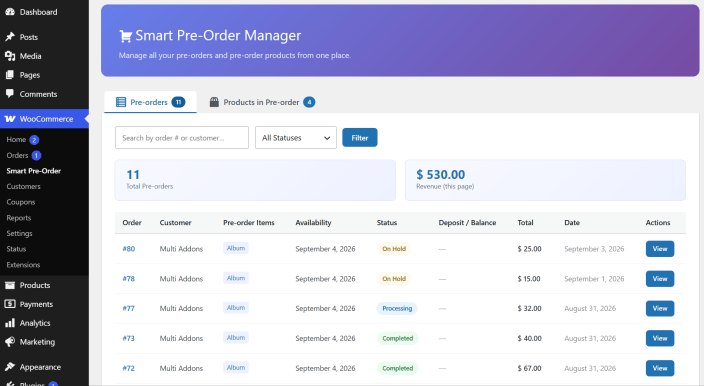Viewport: 704px width, 386px height.
Task: Click the cart icon beside Smart Pre-Order Manager
Action: point(125,36)
